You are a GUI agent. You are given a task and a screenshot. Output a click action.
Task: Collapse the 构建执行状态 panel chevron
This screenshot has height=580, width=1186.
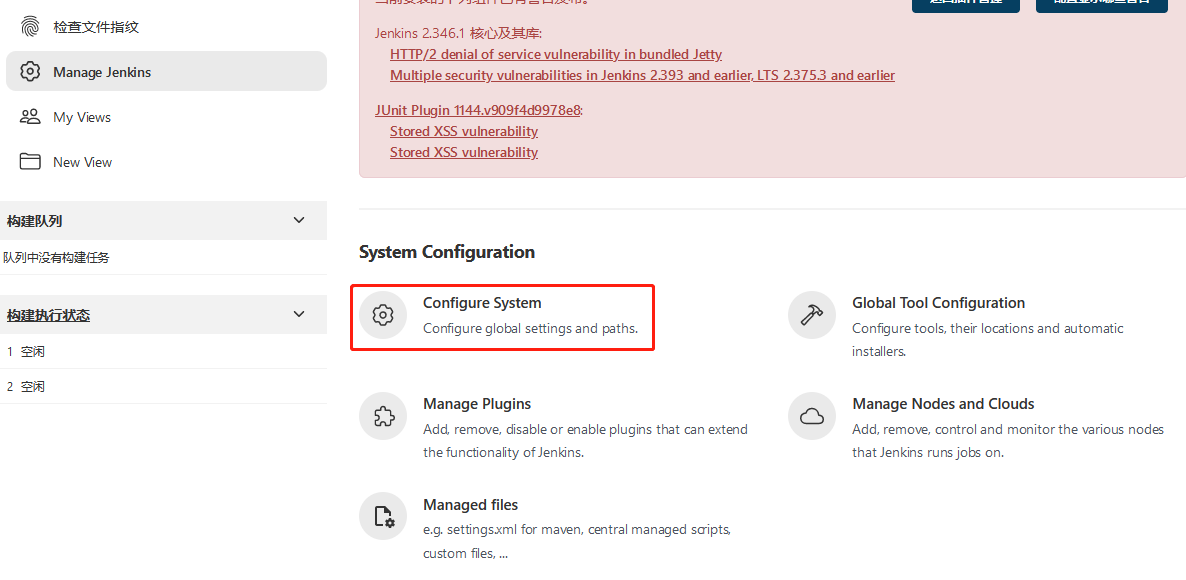point(299,314)
